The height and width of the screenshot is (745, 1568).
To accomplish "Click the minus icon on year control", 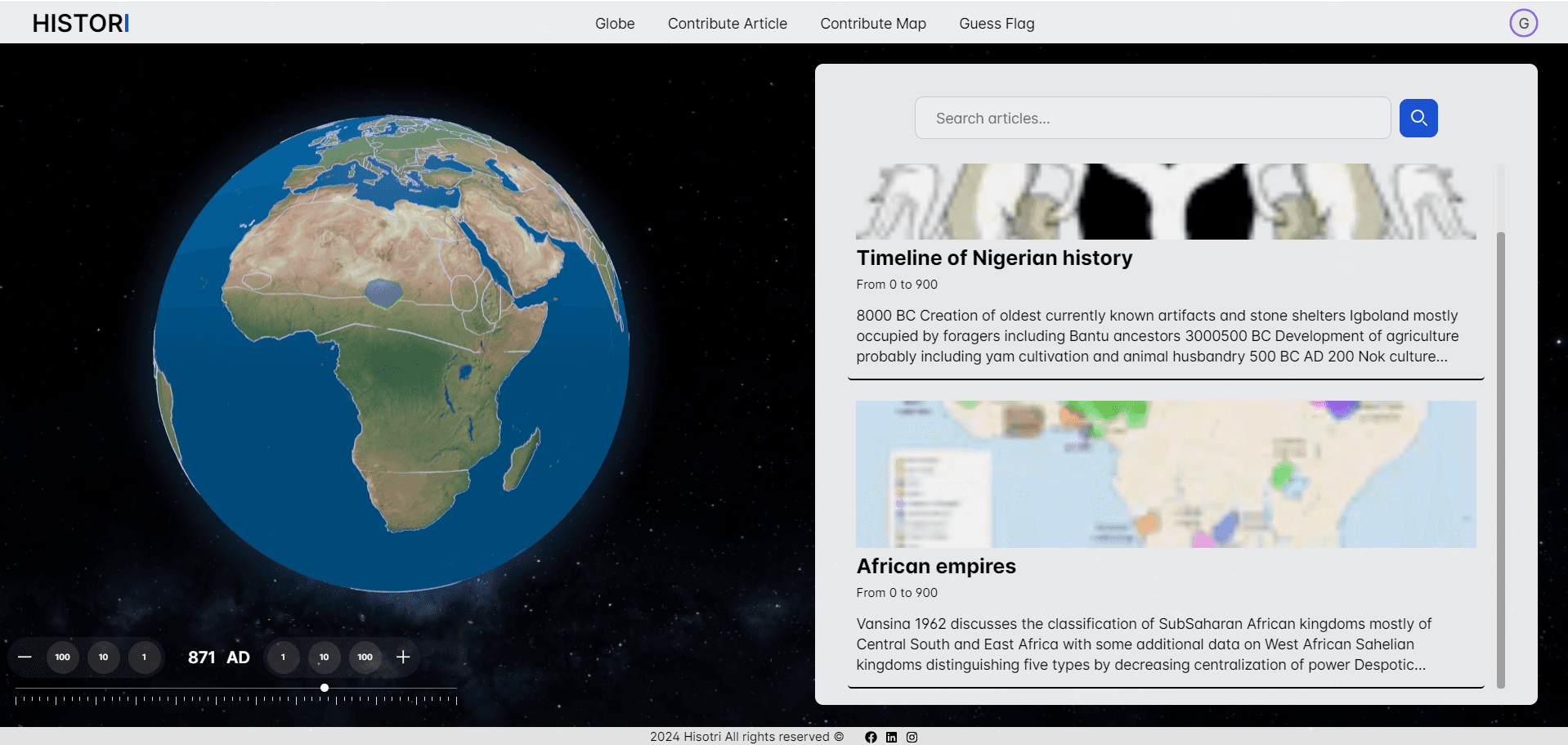I will pos(25,657).
